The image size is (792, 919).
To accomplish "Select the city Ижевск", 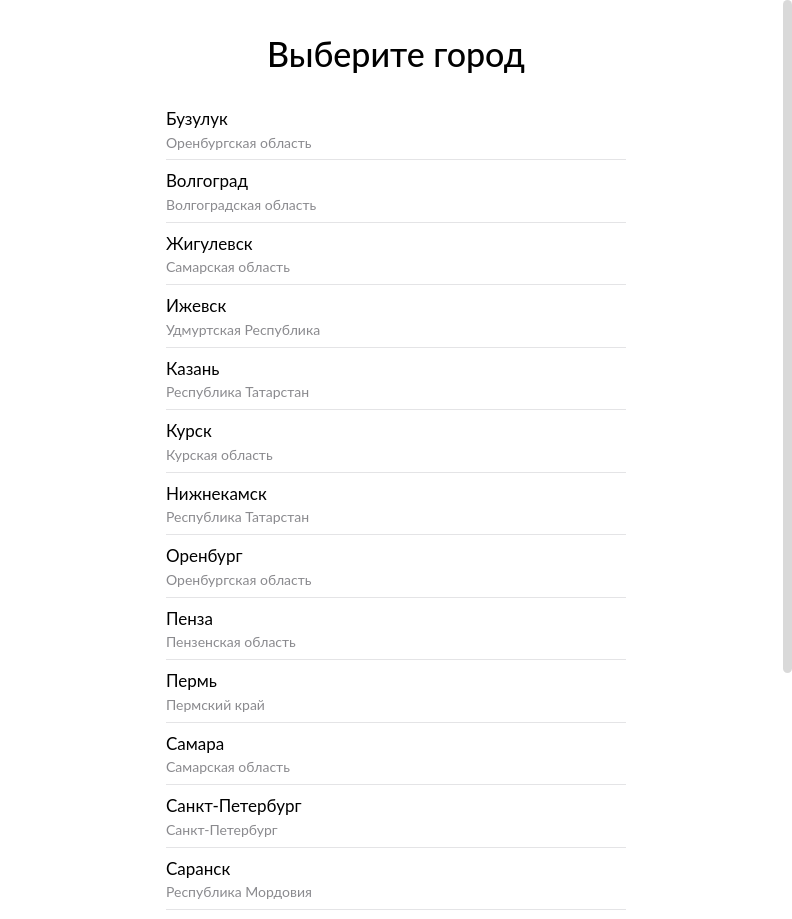I will pos(196,306).
